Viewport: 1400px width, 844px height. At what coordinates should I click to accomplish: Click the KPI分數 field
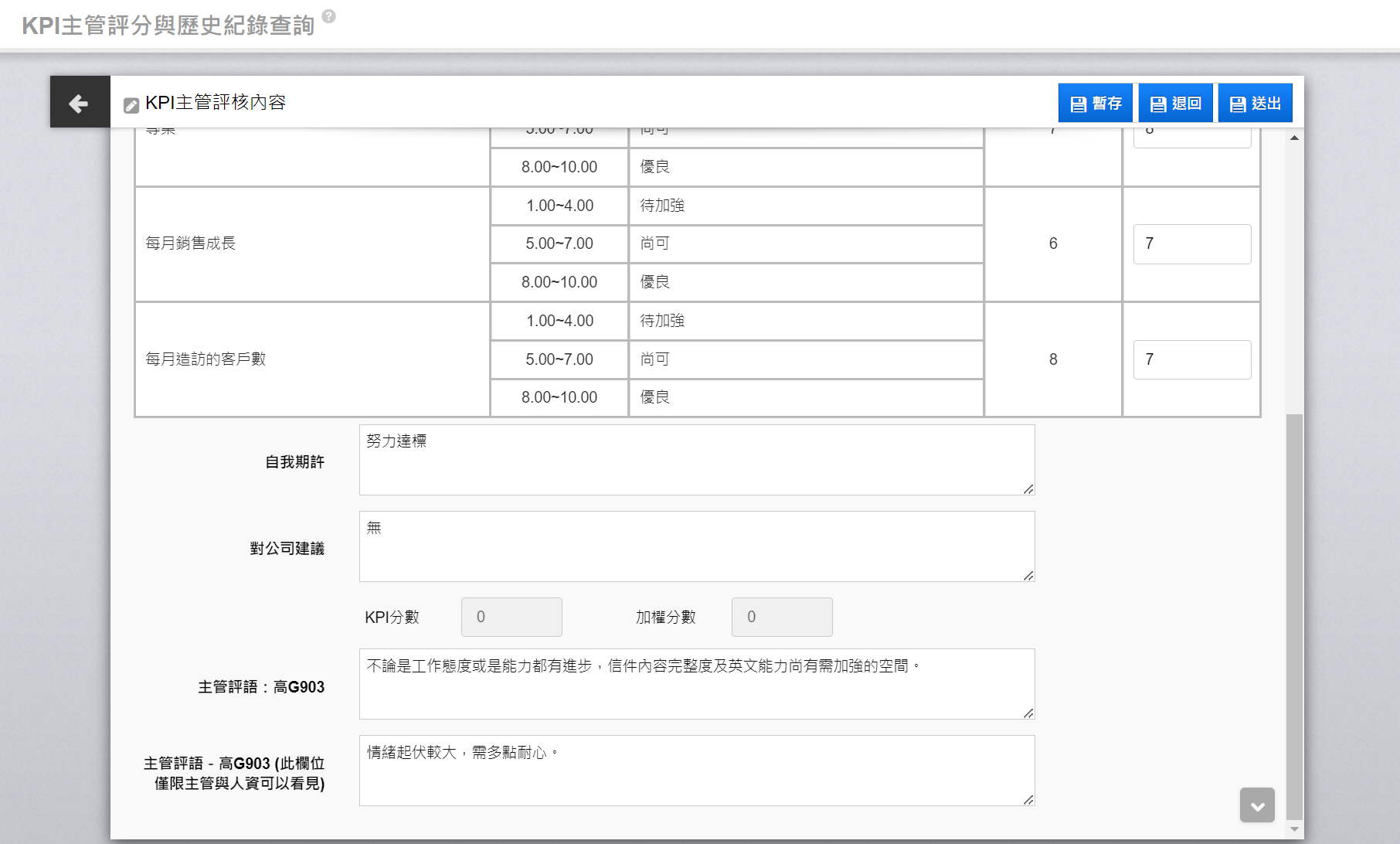(511, 618)
